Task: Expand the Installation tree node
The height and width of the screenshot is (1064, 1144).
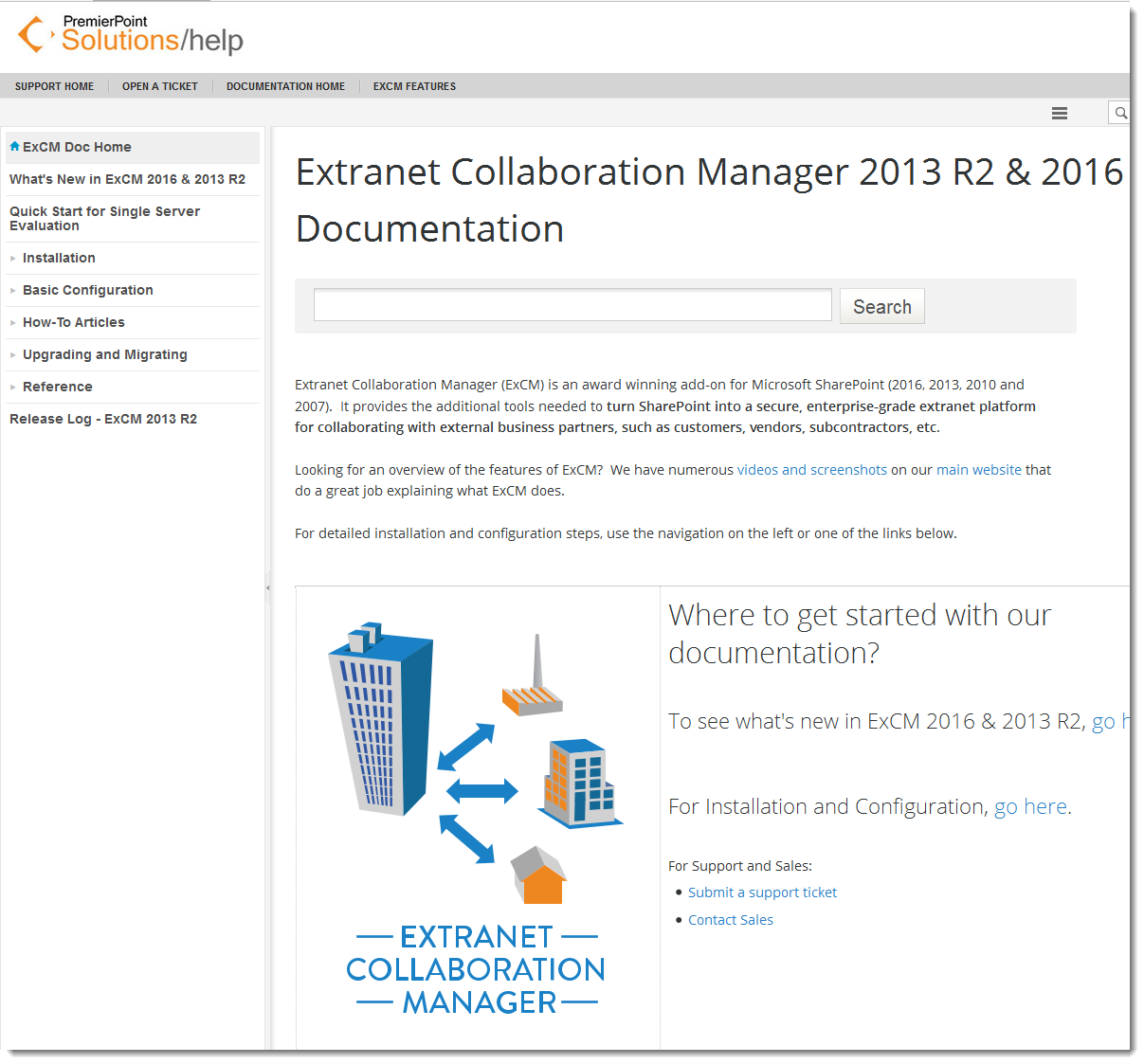Action: click(12, 258)
